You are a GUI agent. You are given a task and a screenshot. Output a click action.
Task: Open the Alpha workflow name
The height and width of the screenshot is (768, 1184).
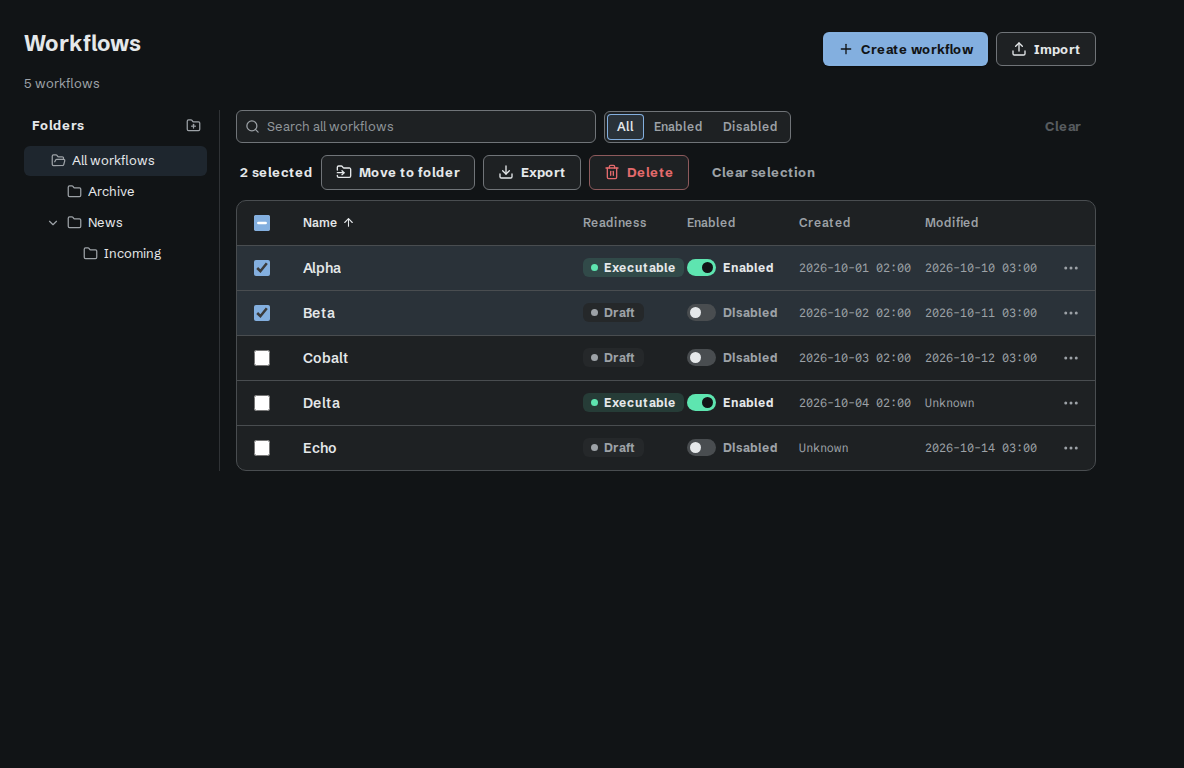(322, 268)
